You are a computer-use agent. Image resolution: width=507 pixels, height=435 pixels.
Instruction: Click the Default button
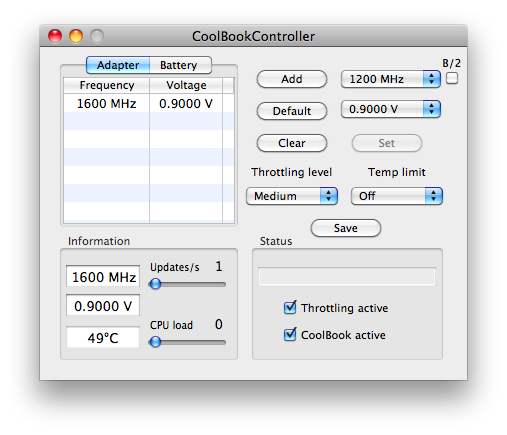click(x=292, y=111)
